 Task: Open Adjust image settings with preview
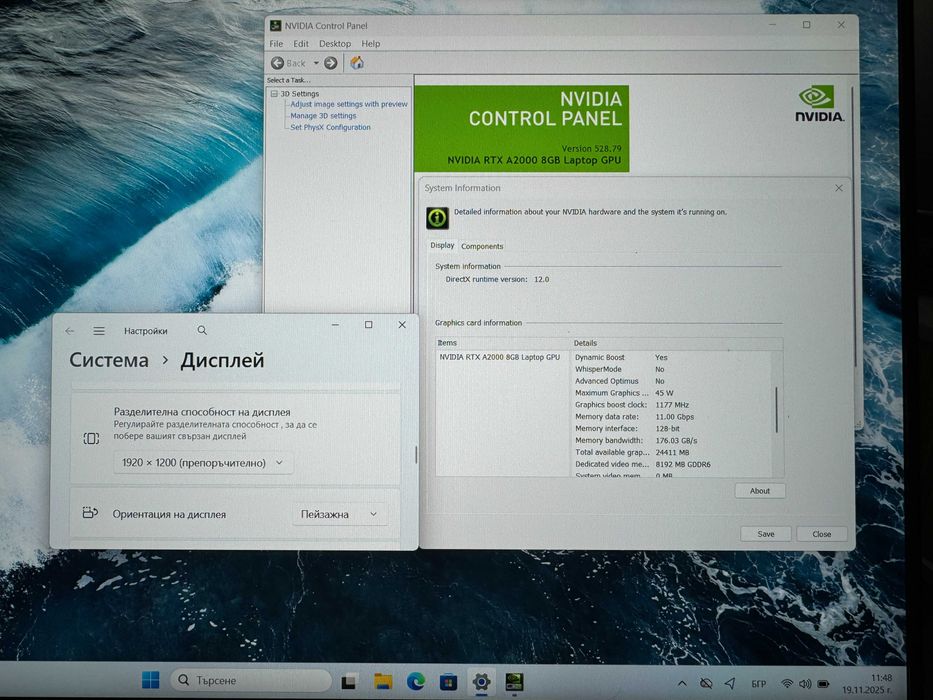(x=349, y=104)
